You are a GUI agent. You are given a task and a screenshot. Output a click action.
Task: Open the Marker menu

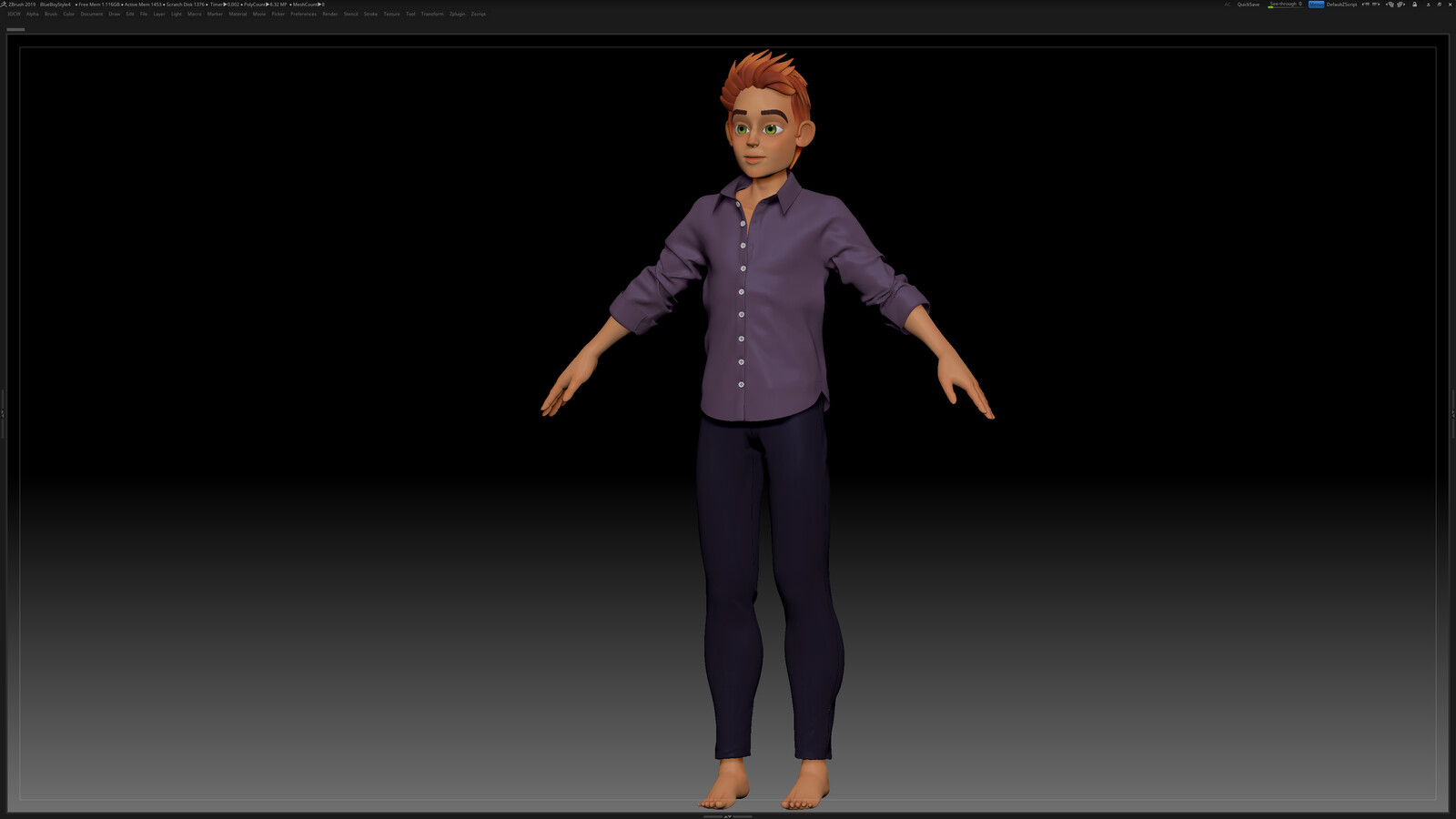215,14
